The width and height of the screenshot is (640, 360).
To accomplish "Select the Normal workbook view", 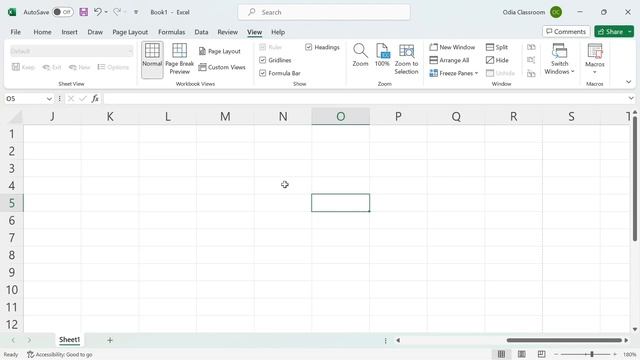I will tap(152, 60).
